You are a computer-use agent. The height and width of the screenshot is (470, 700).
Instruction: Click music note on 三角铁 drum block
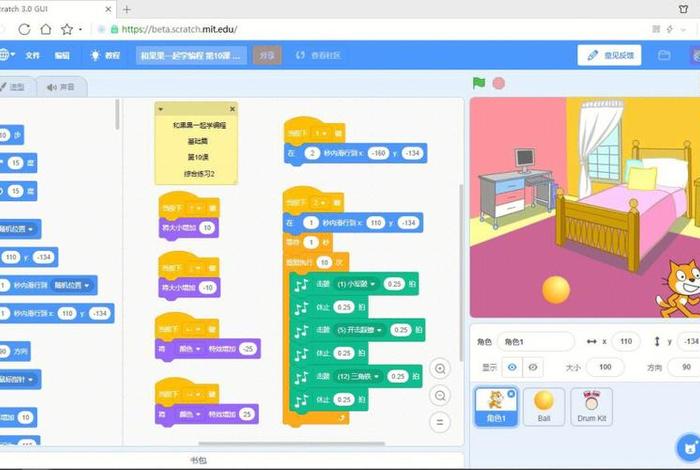(301, 377)
